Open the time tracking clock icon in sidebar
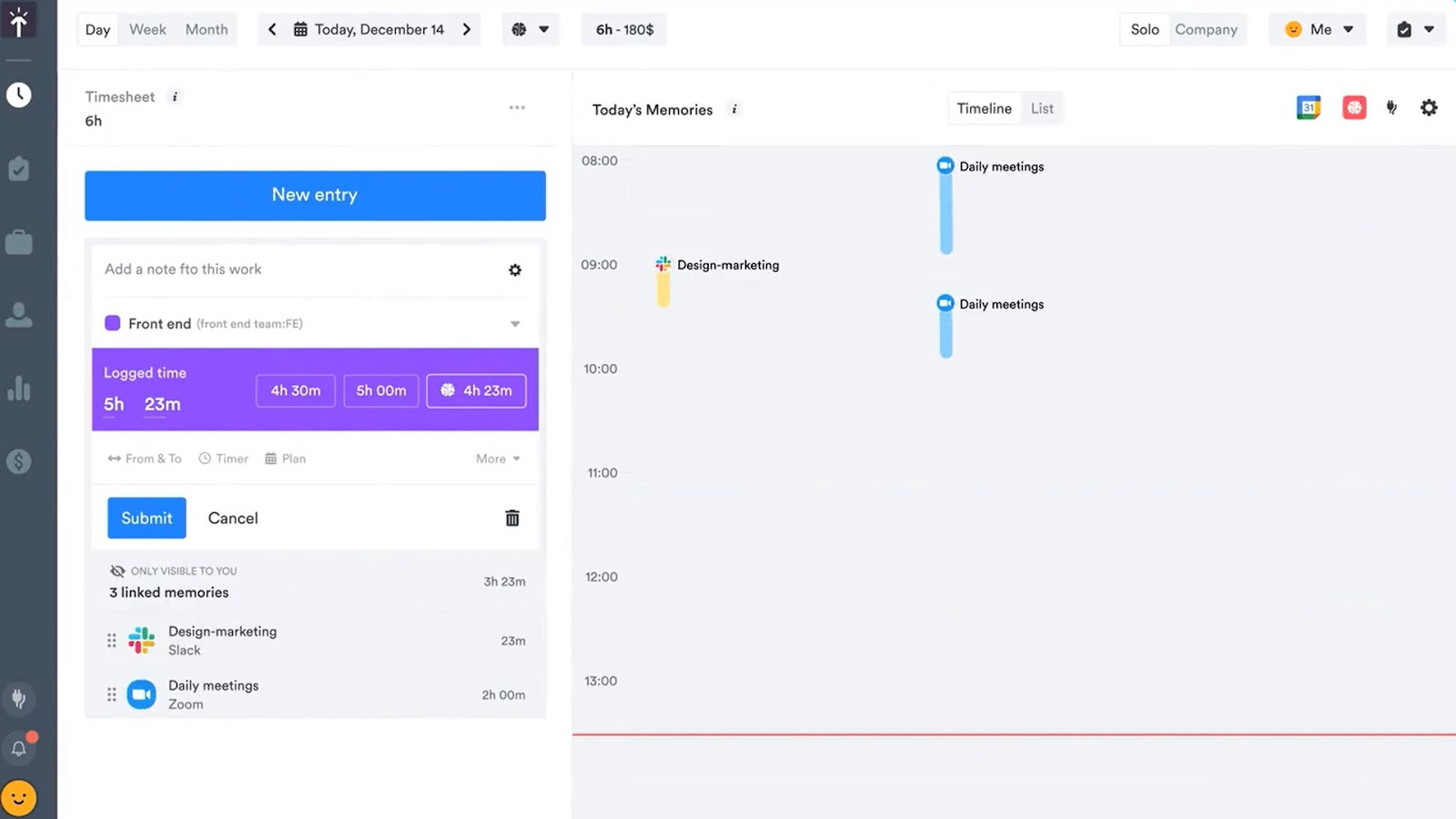The height and width of the screenshot is (819, 1456). [x=20, y=94]
